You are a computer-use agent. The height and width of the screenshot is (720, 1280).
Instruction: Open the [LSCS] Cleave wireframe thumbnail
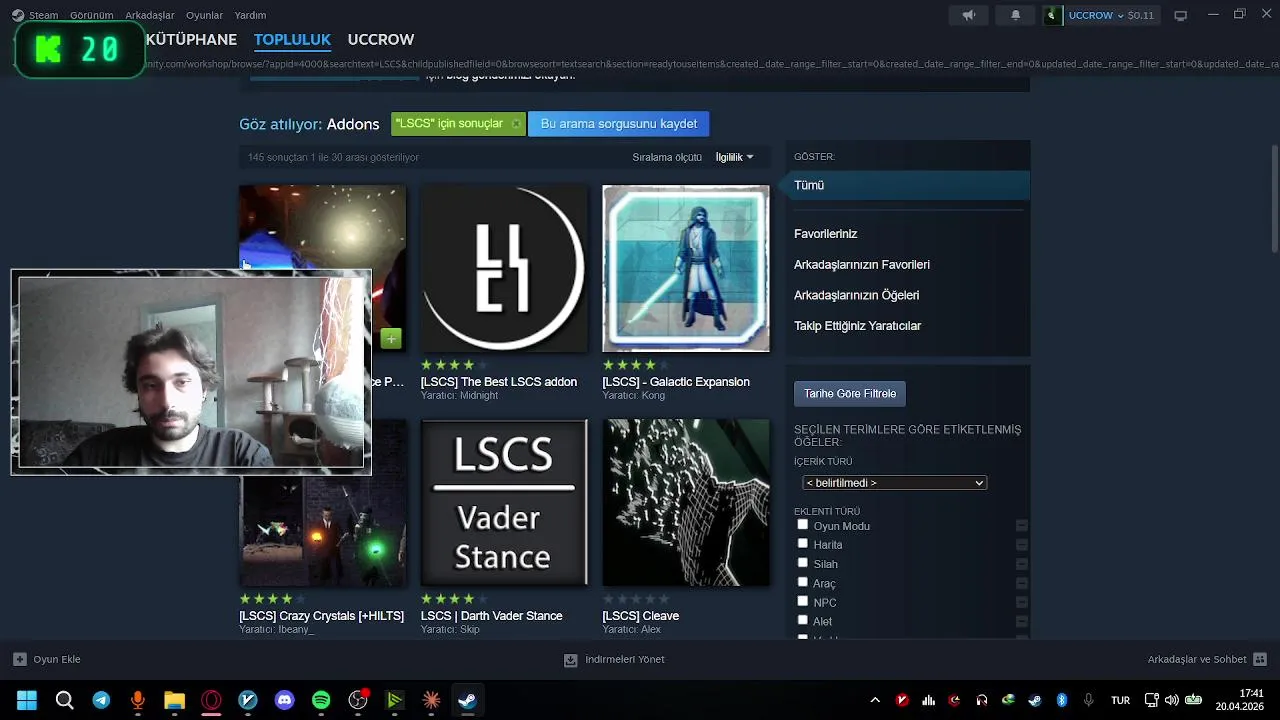[x=686, y=502]
